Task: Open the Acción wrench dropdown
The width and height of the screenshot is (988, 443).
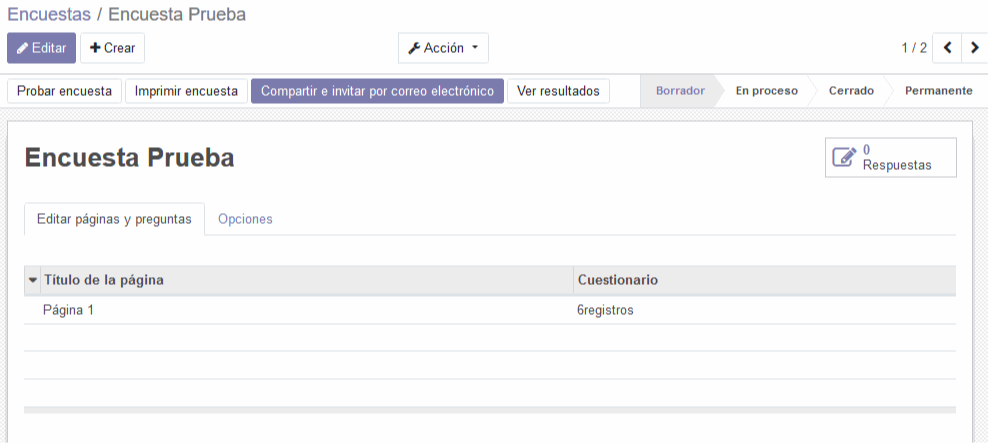Action: click(x=443, y=48)
